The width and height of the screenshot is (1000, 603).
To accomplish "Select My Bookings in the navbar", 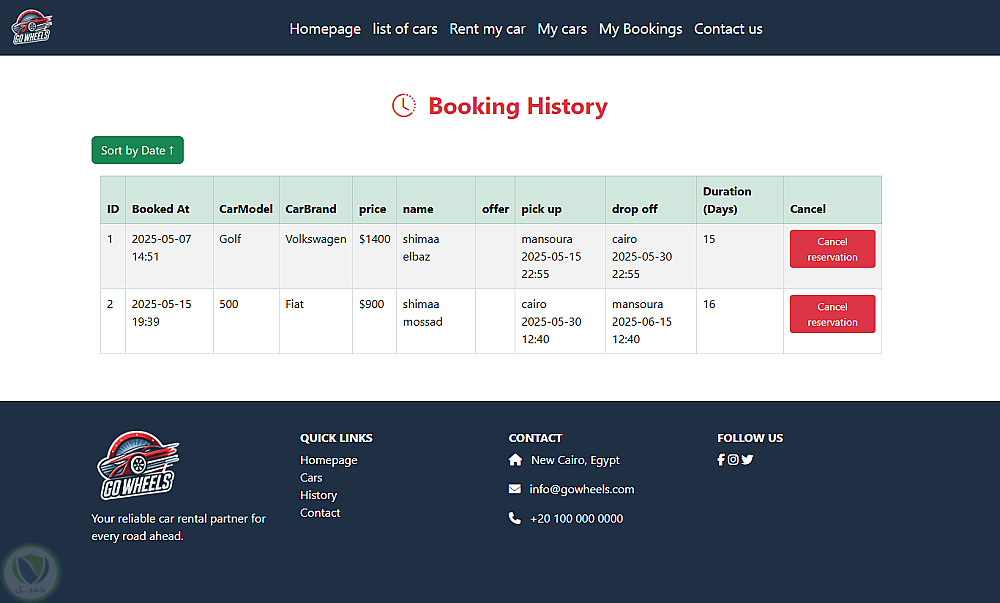I will (640, 29).
